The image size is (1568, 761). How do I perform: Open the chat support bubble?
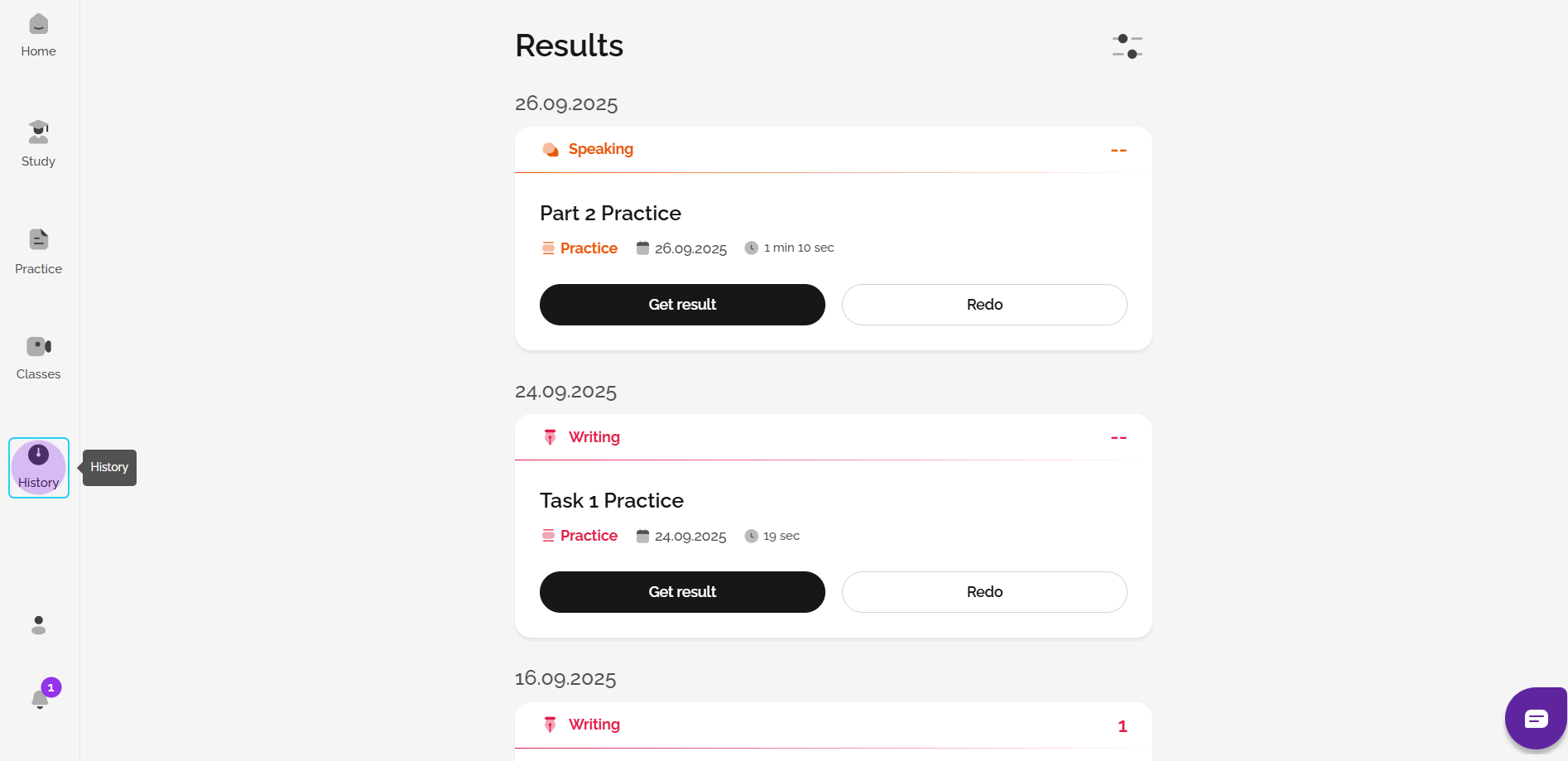tap(1536, 718)
